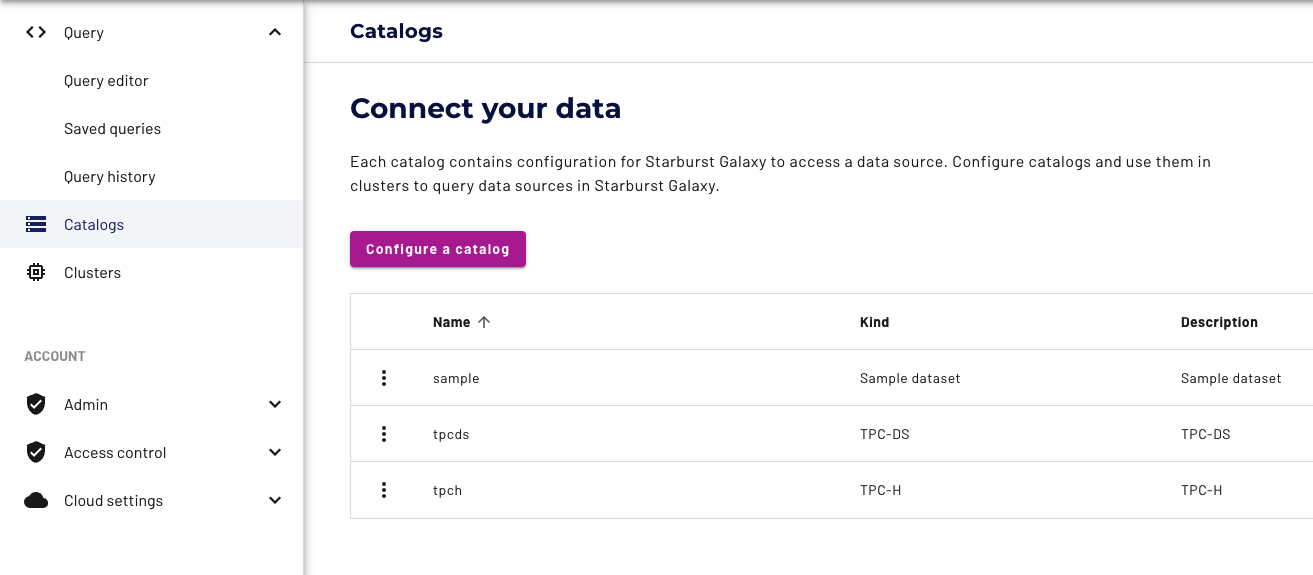1313x575 pixels.
Task: Click the Kind column header
Action: pyautogui.click(x=874, y=322)
